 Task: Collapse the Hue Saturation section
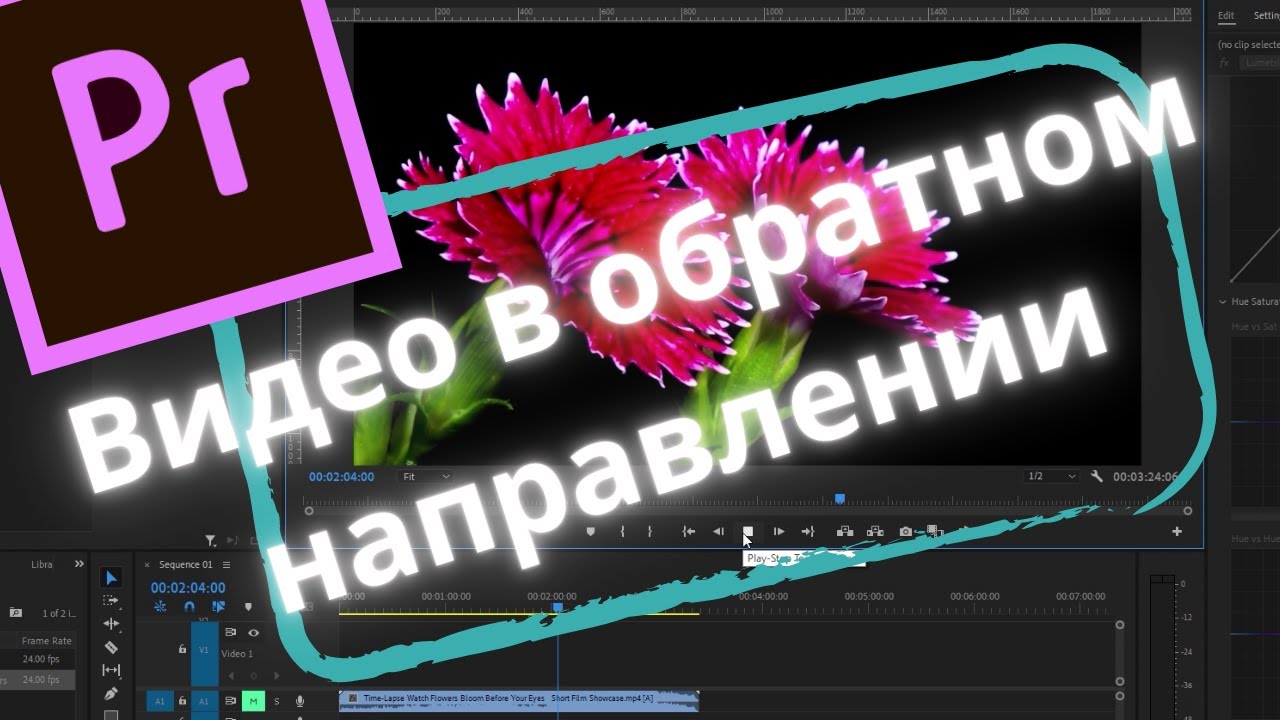tap(1222, 301)
